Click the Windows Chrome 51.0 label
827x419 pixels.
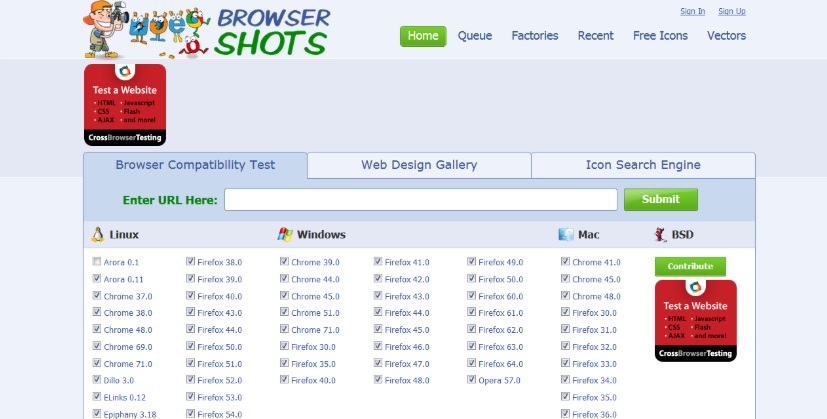point(315,313)
